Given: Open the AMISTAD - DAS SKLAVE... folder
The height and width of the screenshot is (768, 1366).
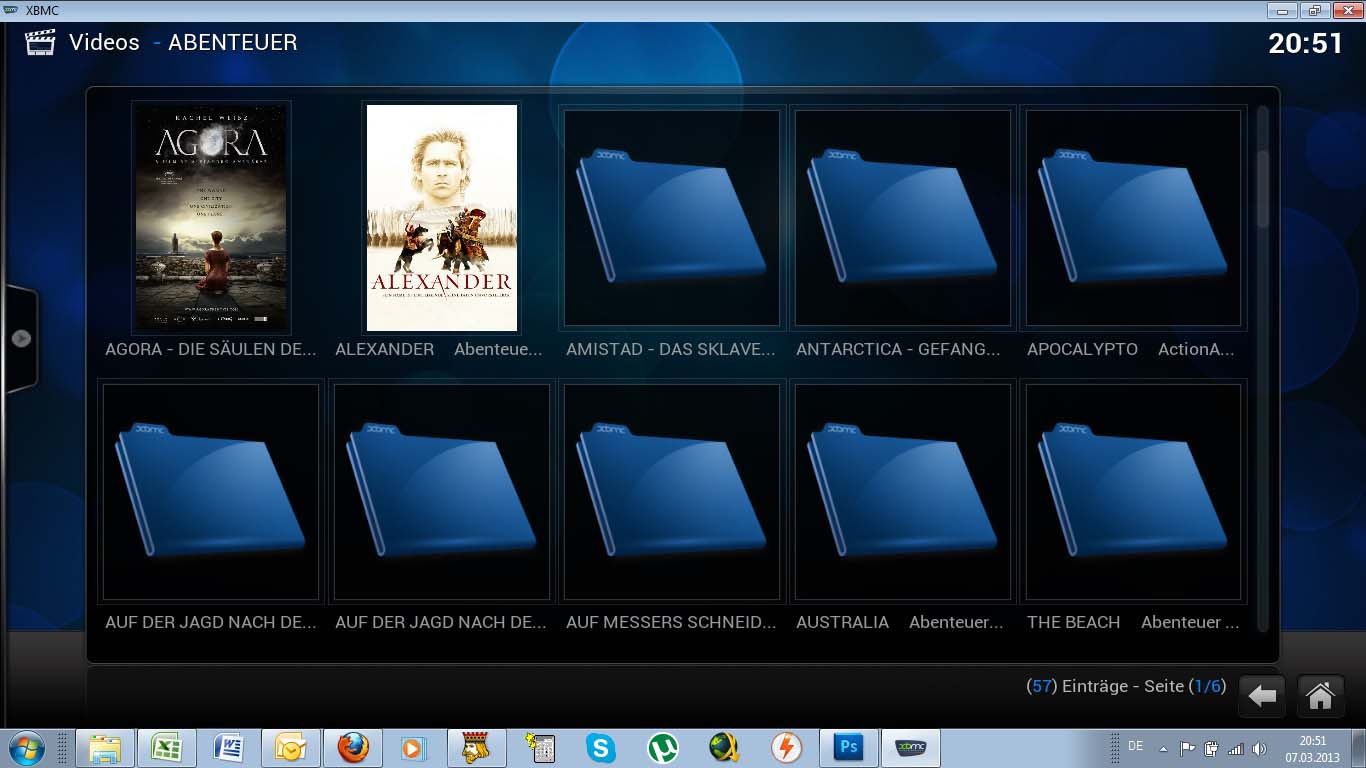Looking at the screenshot, I should tap(672, 218).
